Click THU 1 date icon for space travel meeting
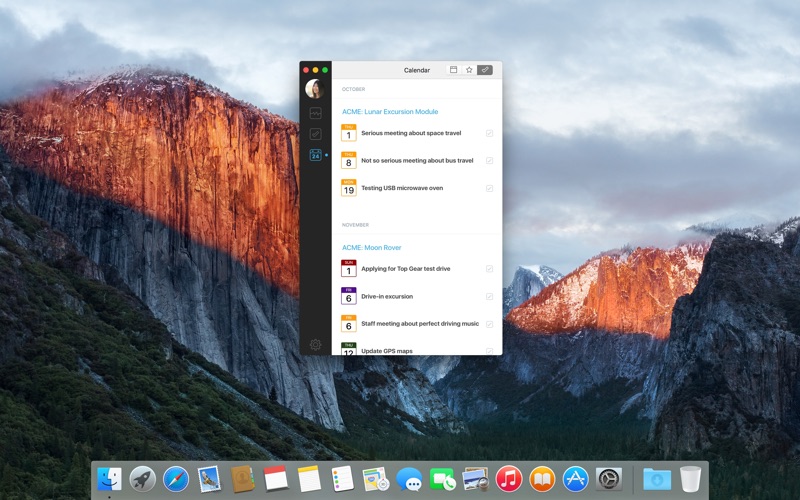 (x=348, y=133)
